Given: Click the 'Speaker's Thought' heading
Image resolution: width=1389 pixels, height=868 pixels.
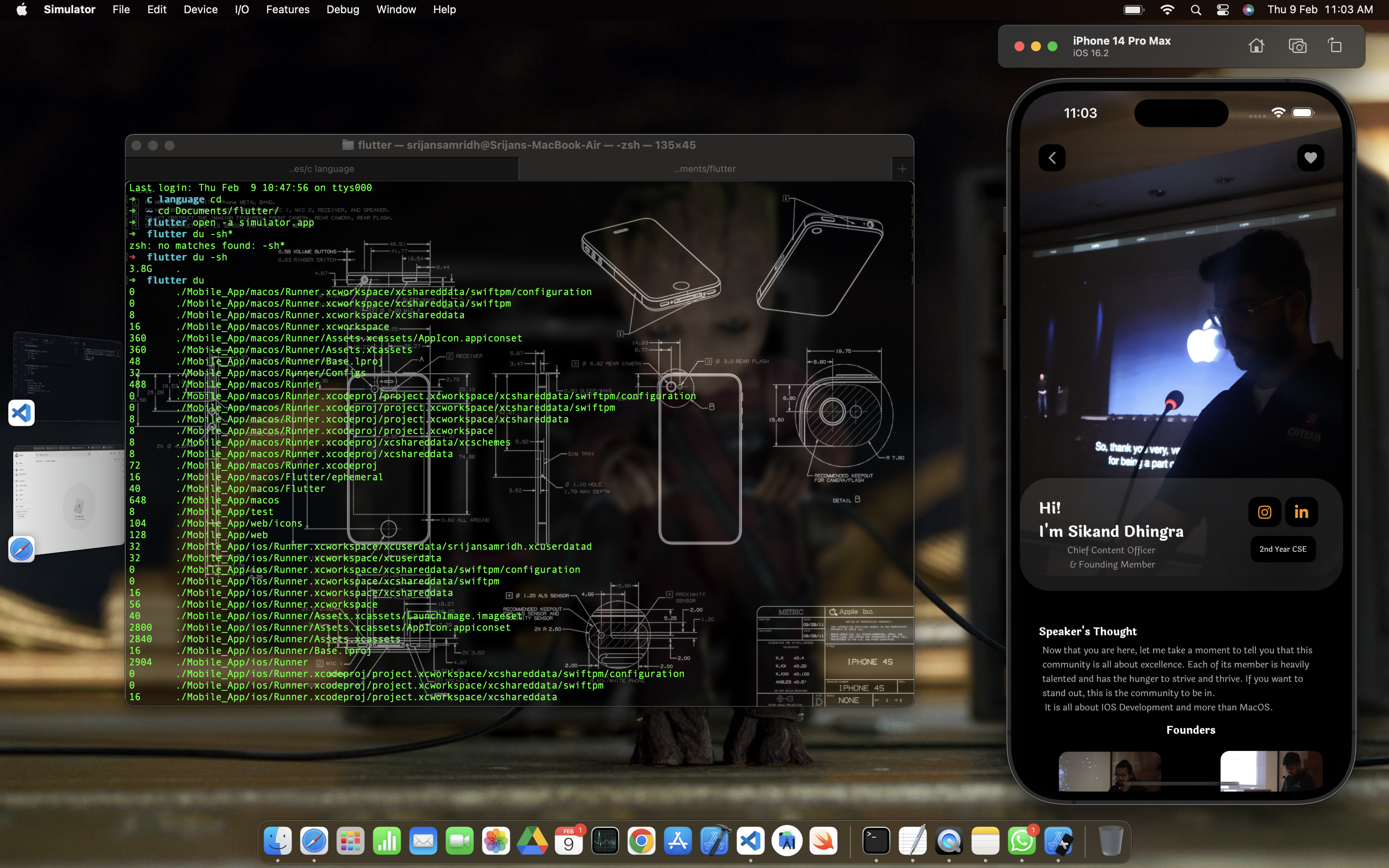Looking at the screenshot, I should (1087, 631).
